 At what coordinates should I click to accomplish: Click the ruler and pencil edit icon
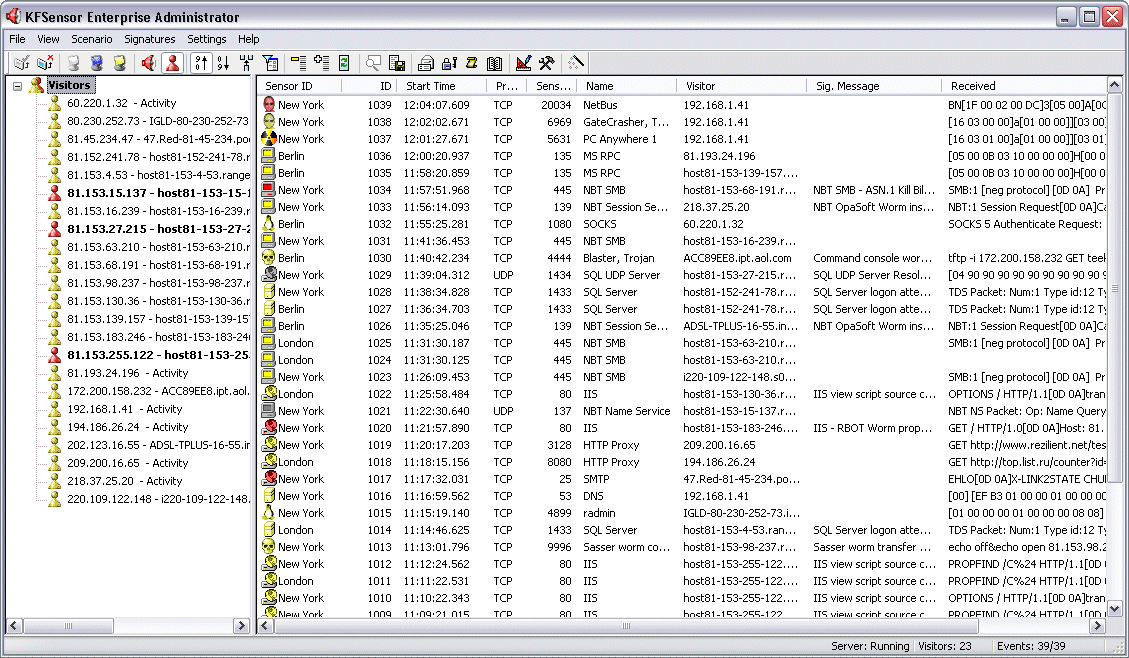(x=523, y=63)
